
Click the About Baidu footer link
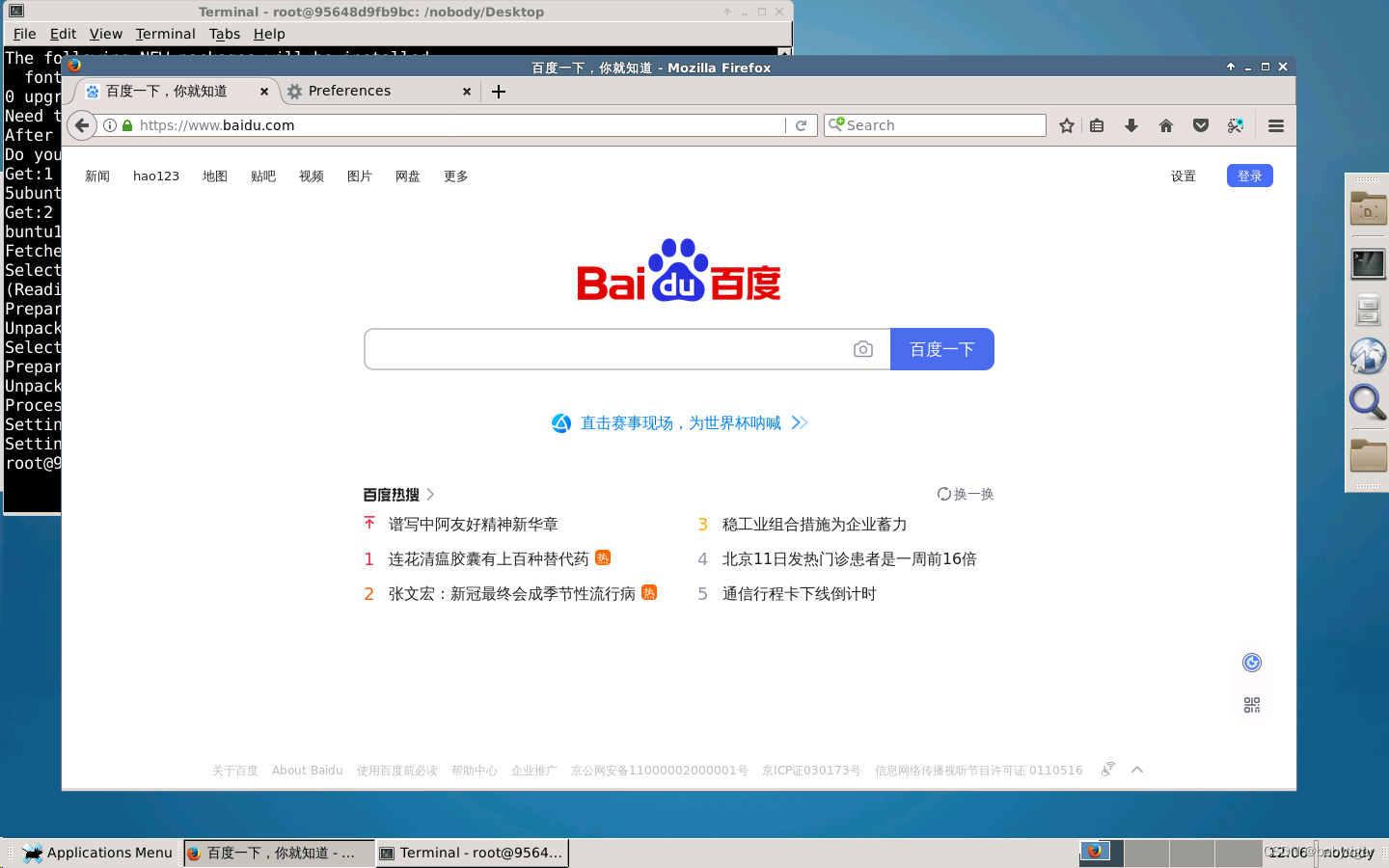coord(308,771)
